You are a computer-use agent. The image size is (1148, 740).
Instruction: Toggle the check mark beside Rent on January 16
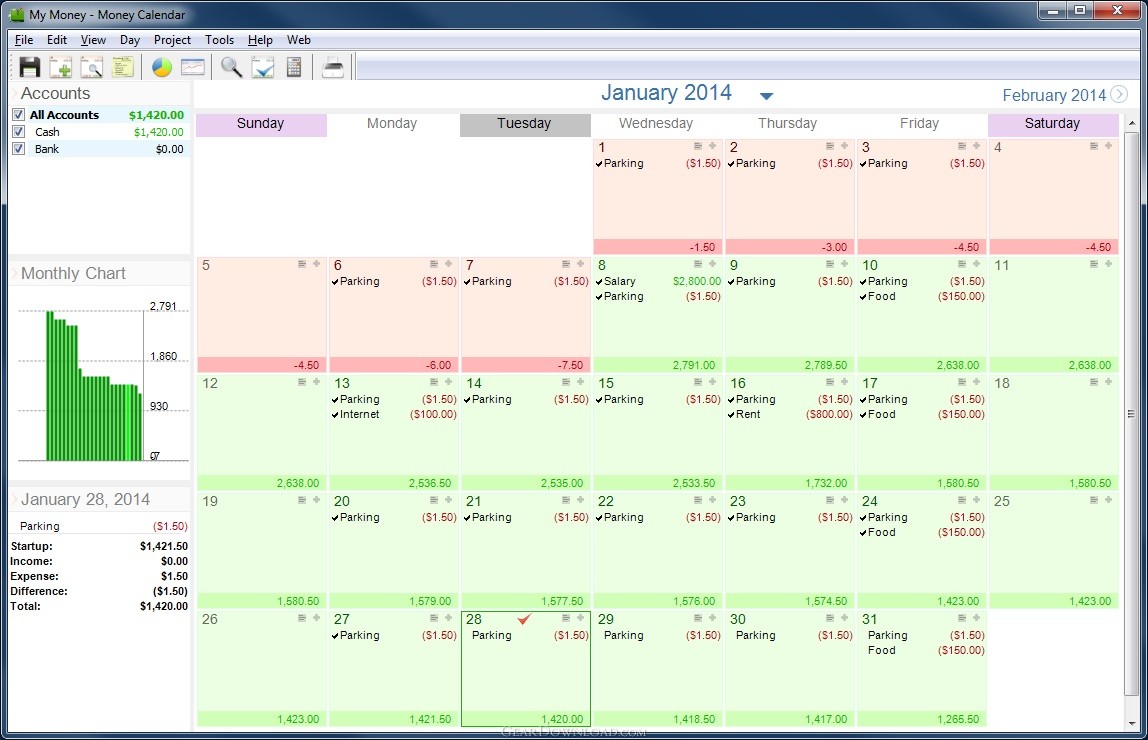click(731, 415)
